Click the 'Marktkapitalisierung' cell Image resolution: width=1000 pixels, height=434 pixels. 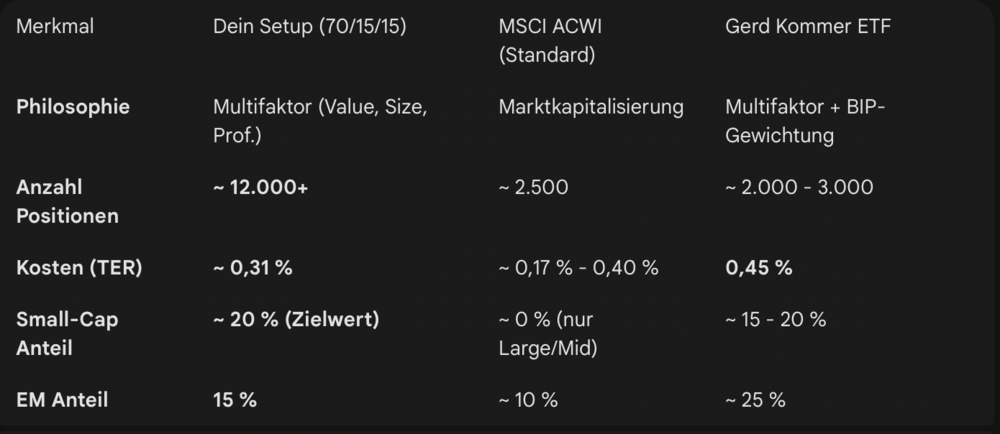(590, 107)
